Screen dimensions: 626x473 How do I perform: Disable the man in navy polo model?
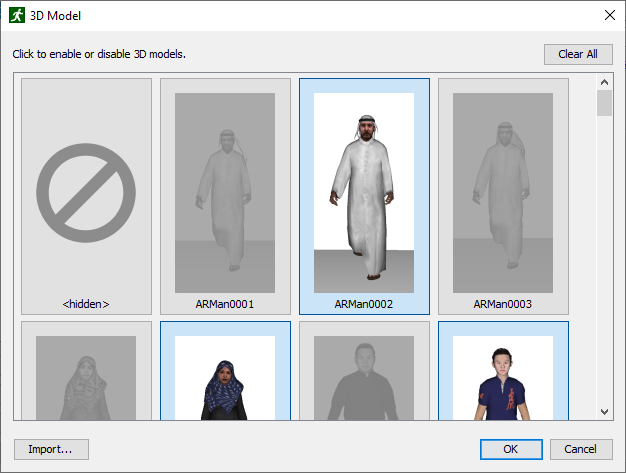(503, 371)
